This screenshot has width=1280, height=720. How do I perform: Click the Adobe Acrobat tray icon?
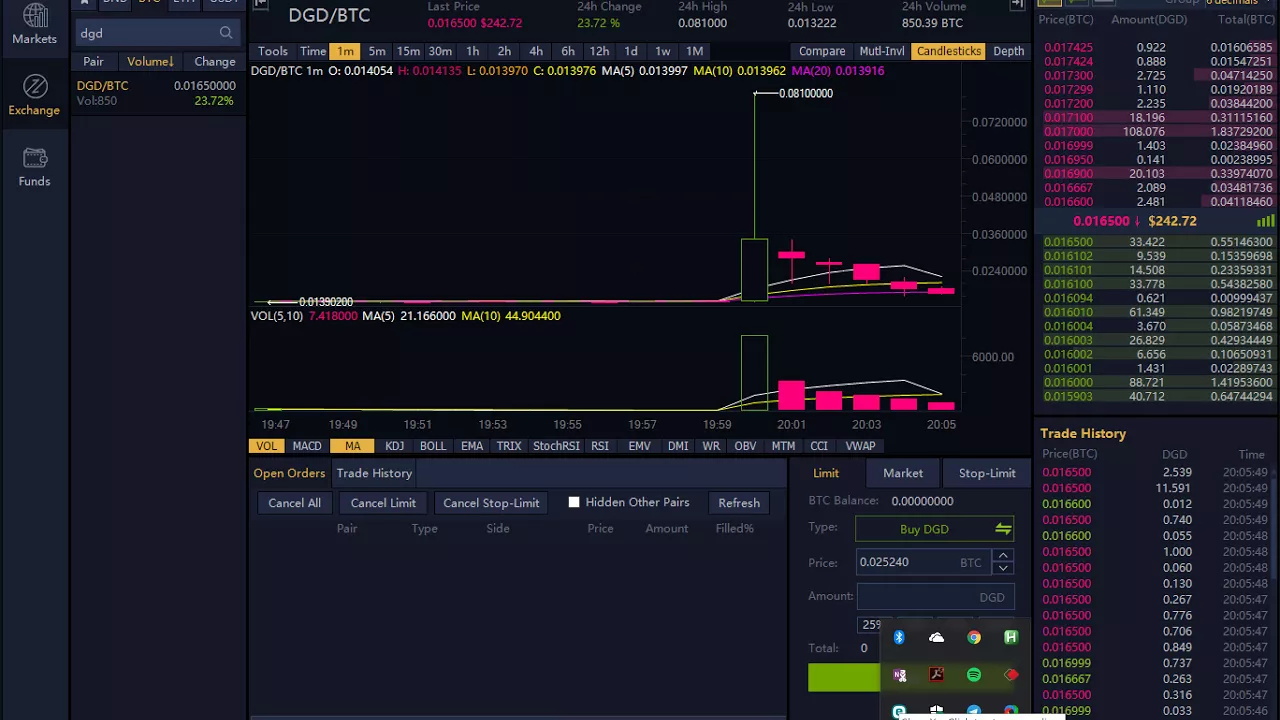[936, 675]
